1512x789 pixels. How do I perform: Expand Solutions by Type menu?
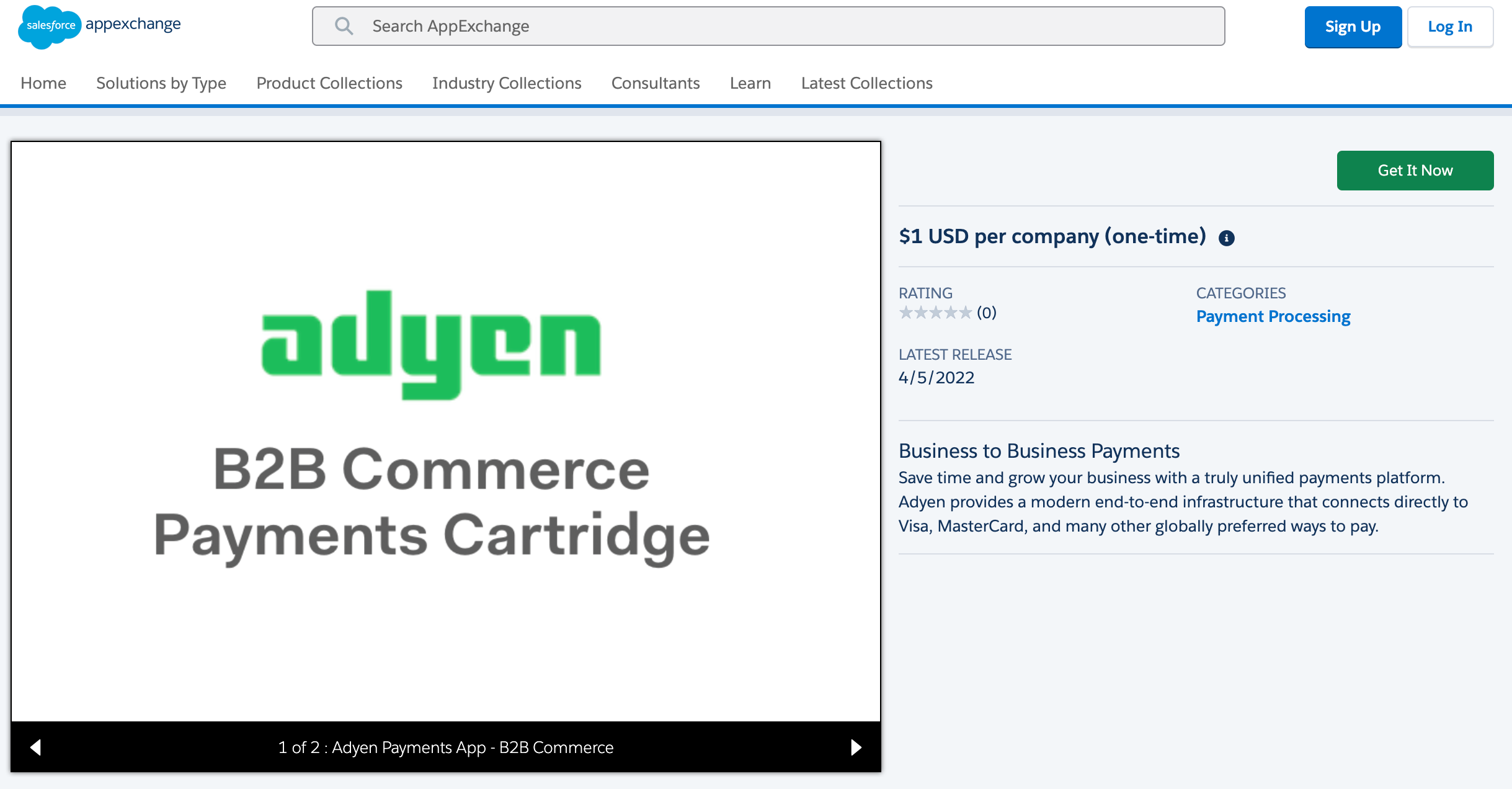tap(161, 83)
